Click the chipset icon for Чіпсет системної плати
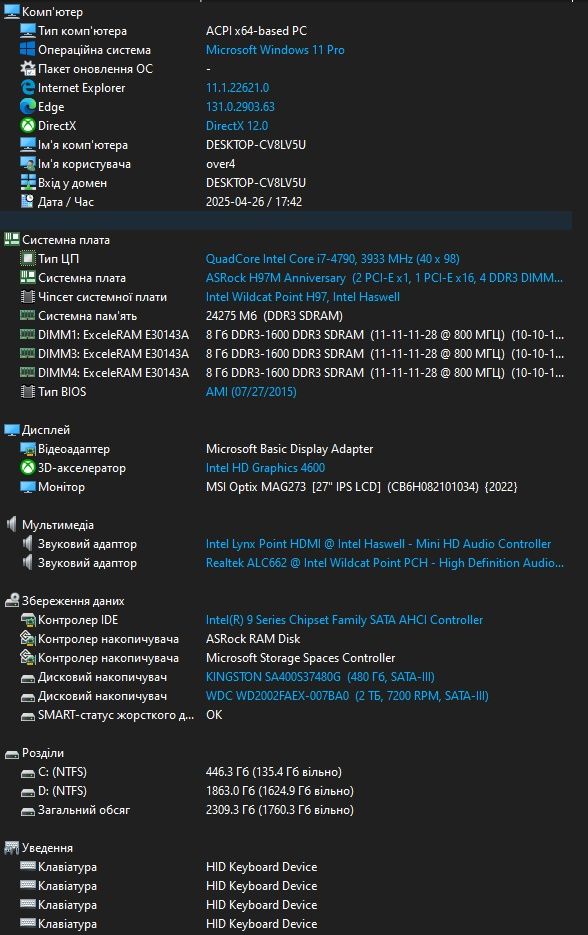The height and width of the screenshot is (935, 588). coord(27,296)
